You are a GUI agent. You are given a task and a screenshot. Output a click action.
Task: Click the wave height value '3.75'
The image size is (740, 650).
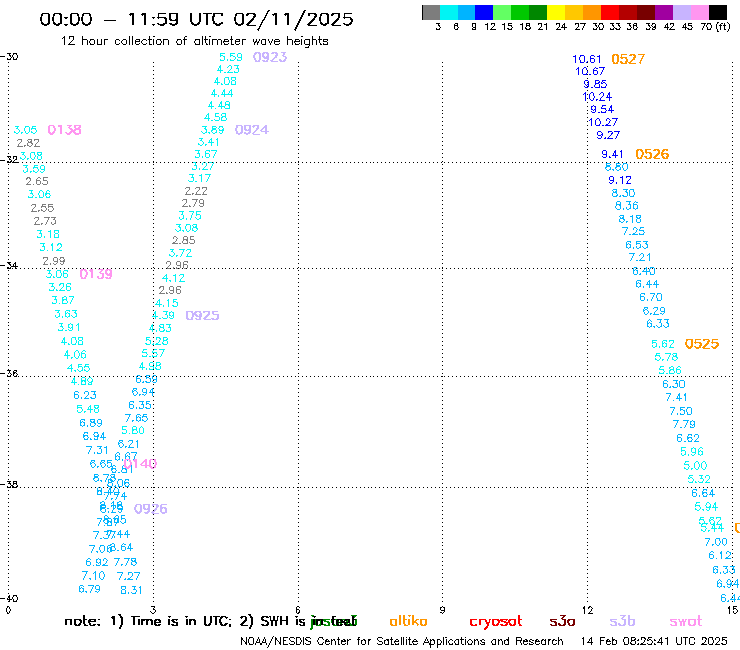click(190, 216)
